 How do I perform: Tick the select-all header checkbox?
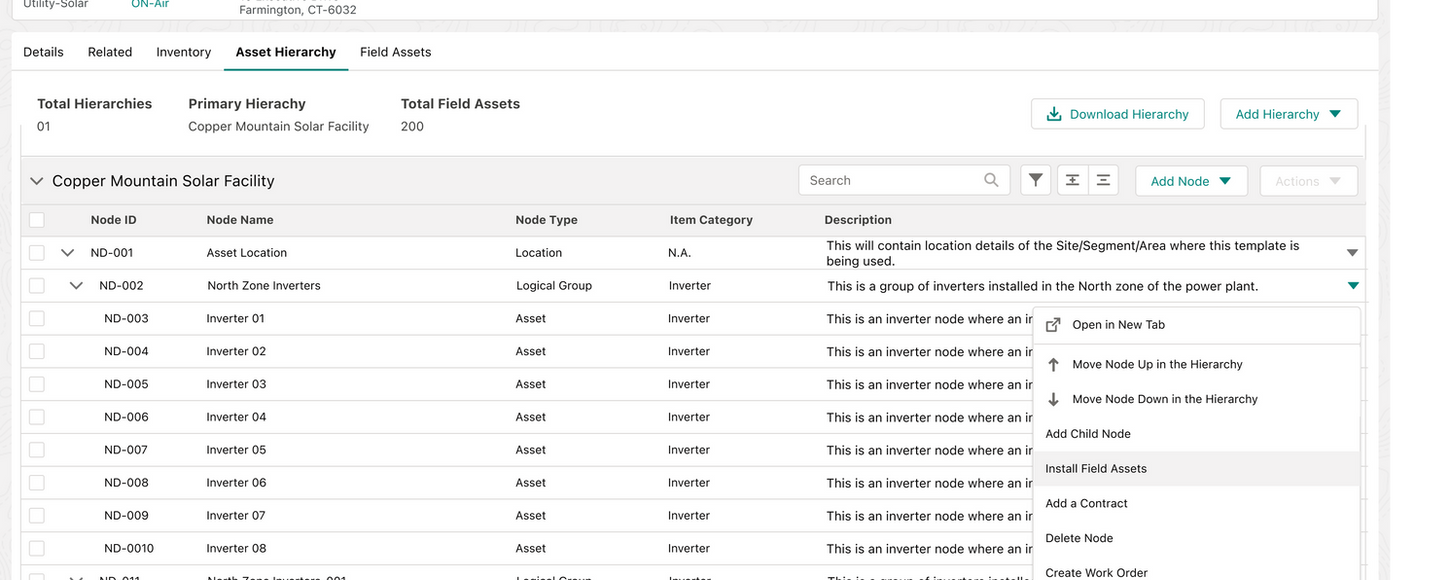coord(37,220)
